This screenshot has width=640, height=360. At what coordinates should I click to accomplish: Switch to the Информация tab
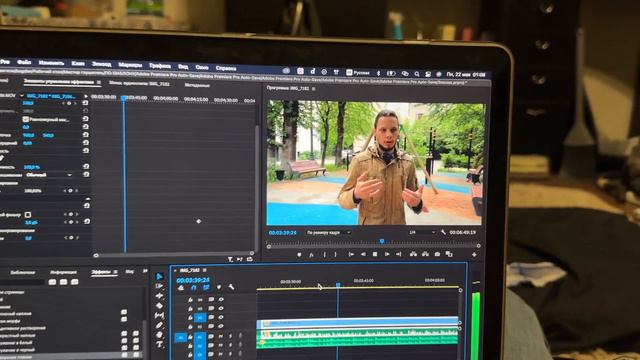pyautogui.click(x=63, y=272)
